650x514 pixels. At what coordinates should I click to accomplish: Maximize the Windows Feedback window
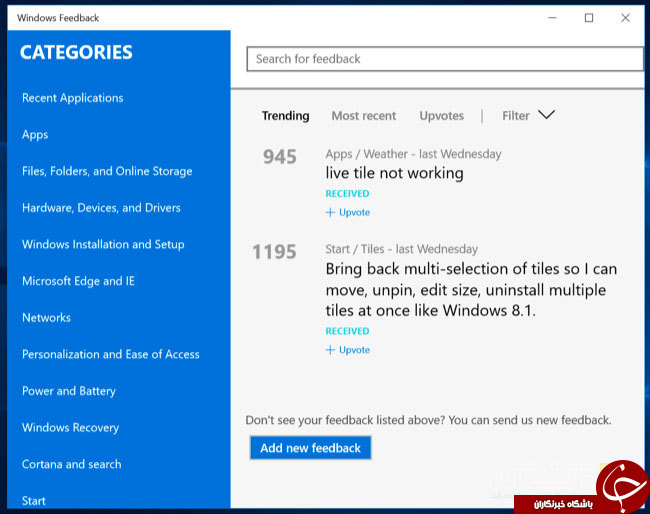589,18
